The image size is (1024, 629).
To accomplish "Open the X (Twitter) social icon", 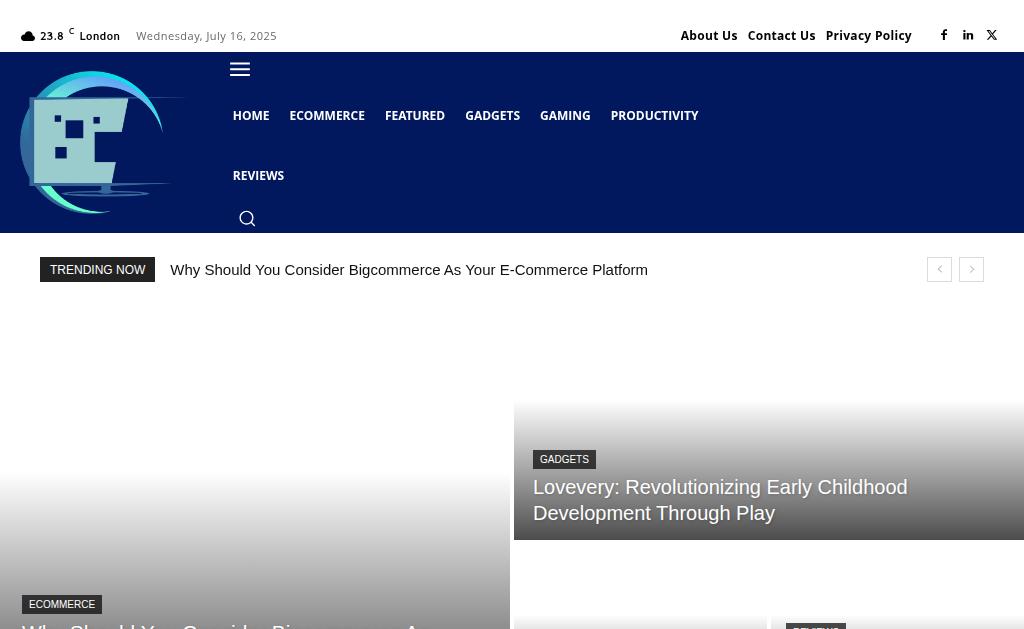I will 991,35.
